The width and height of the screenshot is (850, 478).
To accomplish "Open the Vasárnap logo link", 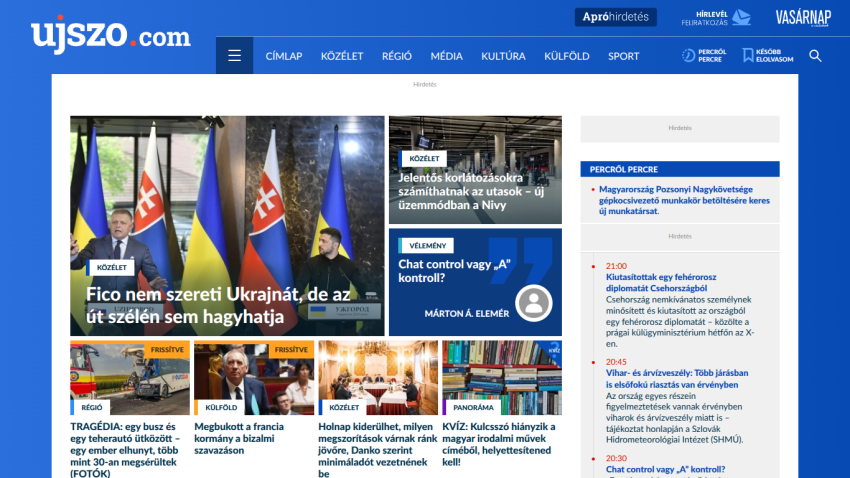I will 803,18.
